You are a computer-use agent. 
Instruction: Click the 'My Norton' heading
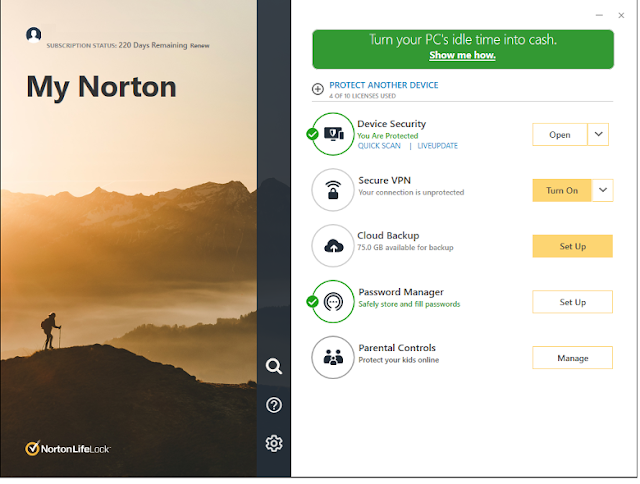coord(101,87)
